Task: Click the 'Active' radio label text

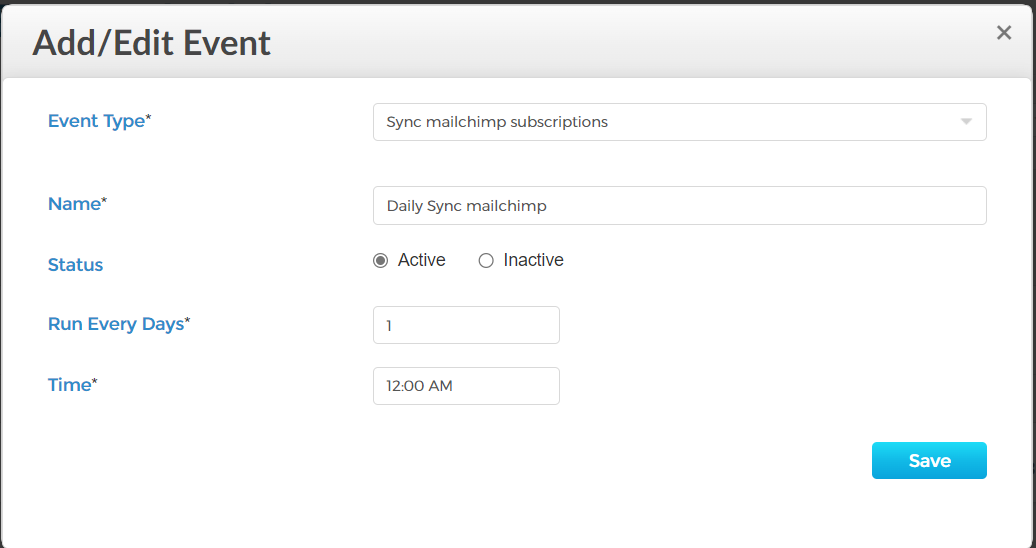Action: tap(421, 260)
